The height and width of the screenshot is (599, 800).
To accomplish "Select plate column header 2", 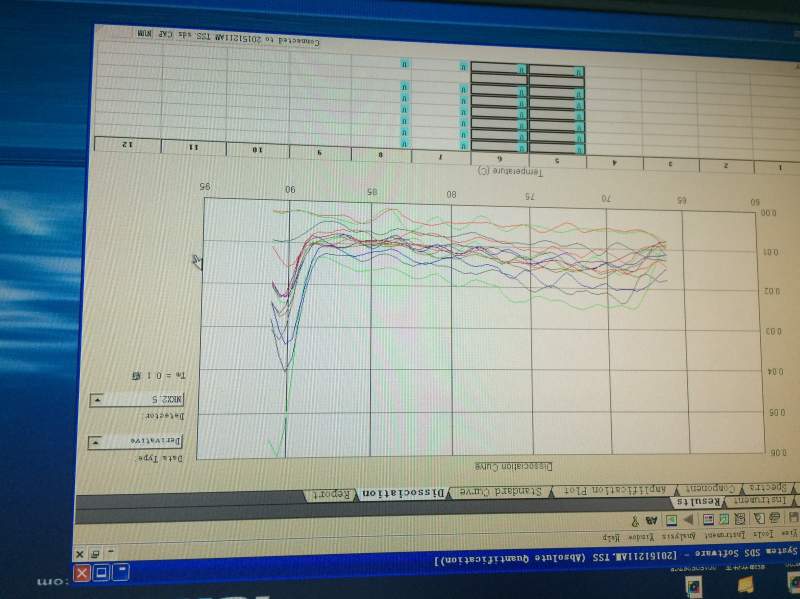I will (x=726, y=165).
